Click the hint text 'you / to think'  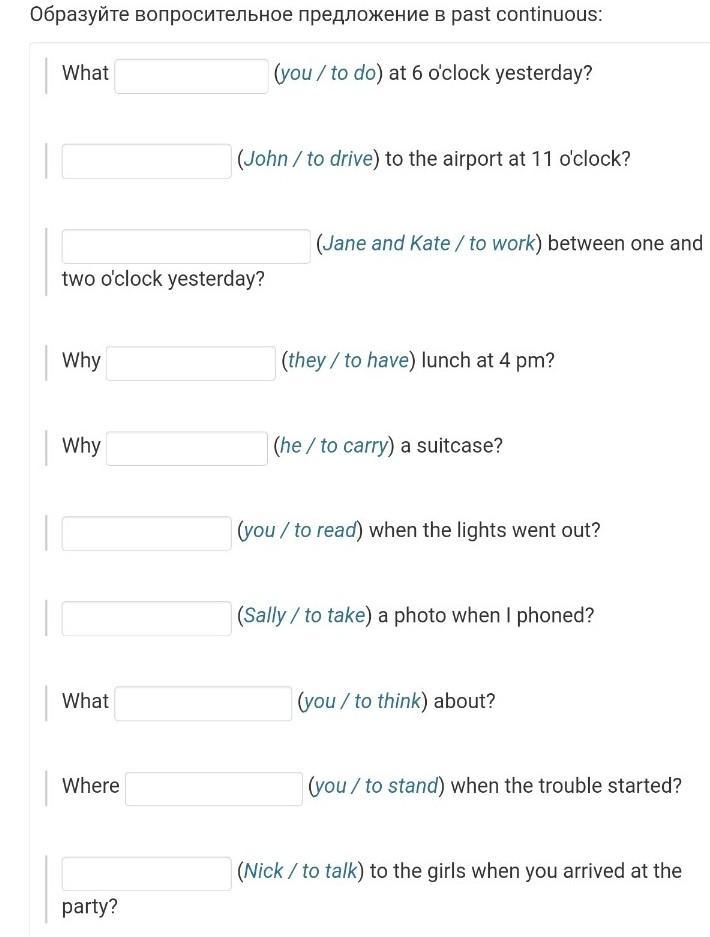[362, 701]
